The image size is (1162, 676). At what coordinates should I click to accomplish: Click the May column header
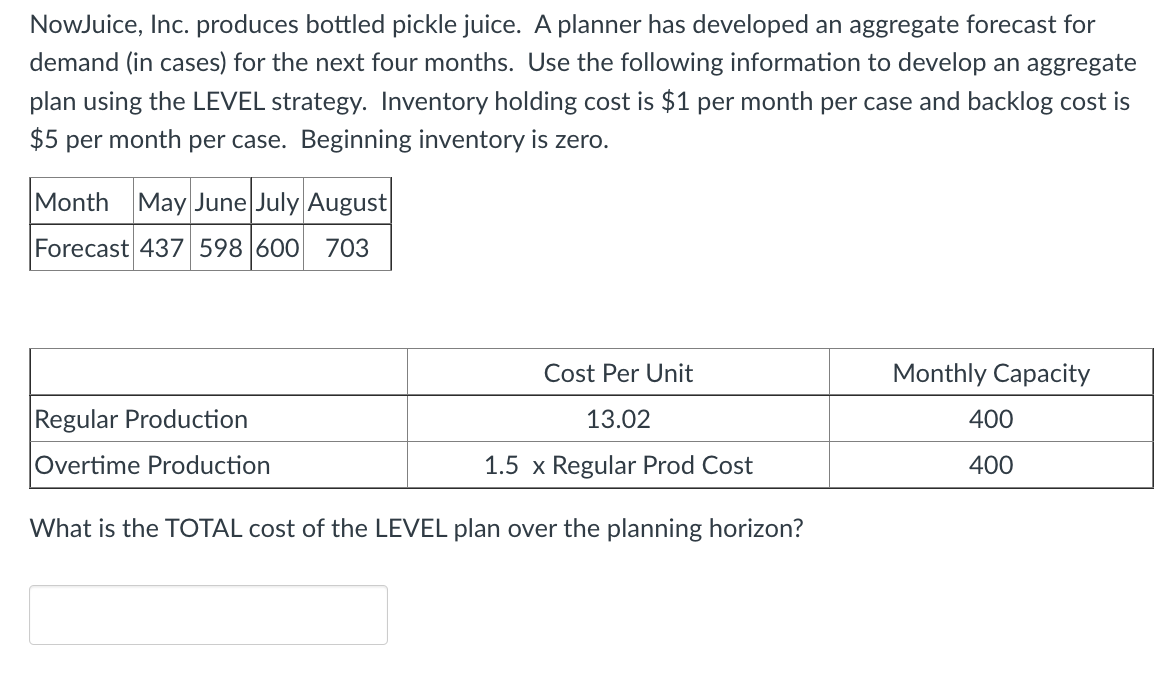tap(158, 202)
